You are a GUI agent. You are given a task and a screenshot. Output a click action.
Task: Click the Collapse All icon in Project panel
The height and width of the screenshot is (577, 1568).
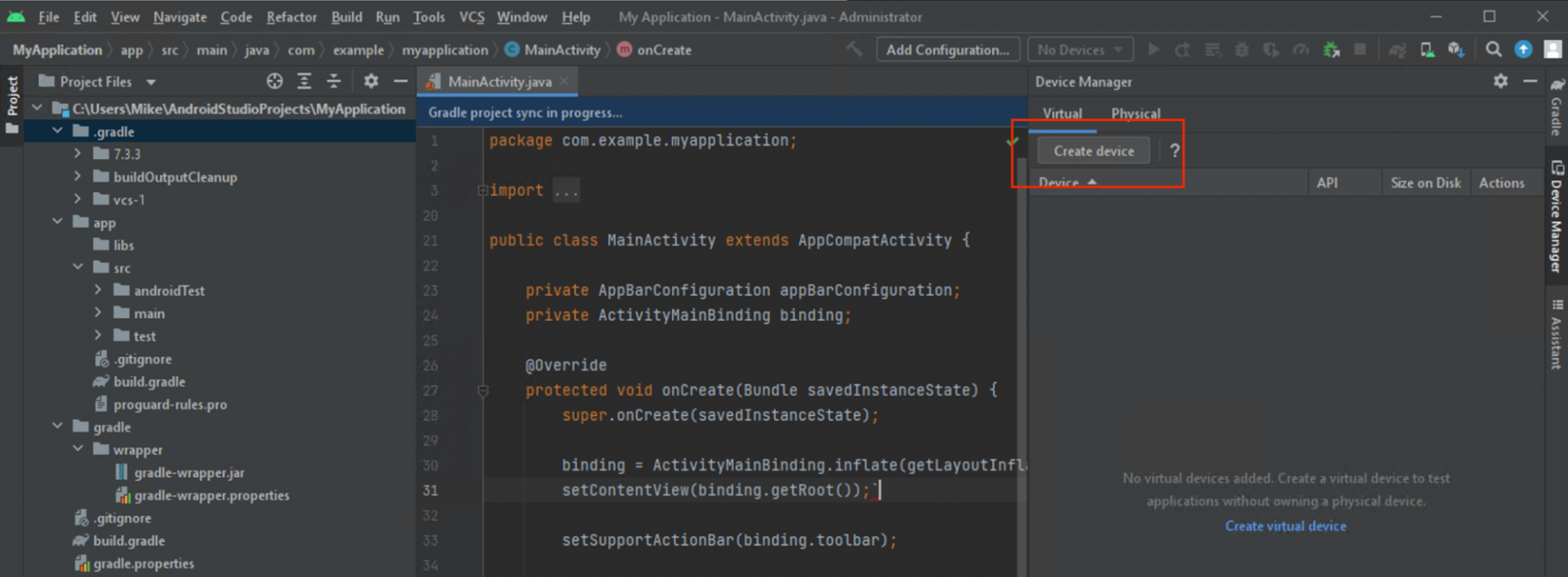tap(333, 81)
